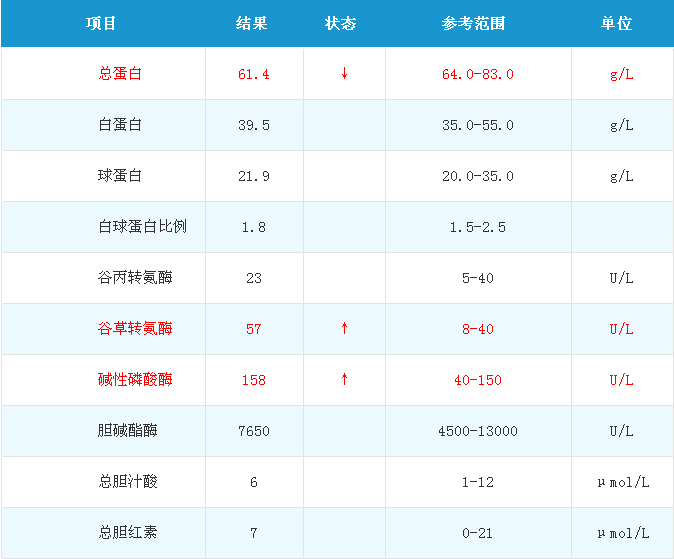Click the 碱性磷酸酶 result value 158
The width and height of the screenshot is (674, 559).
tap(254, 380)
